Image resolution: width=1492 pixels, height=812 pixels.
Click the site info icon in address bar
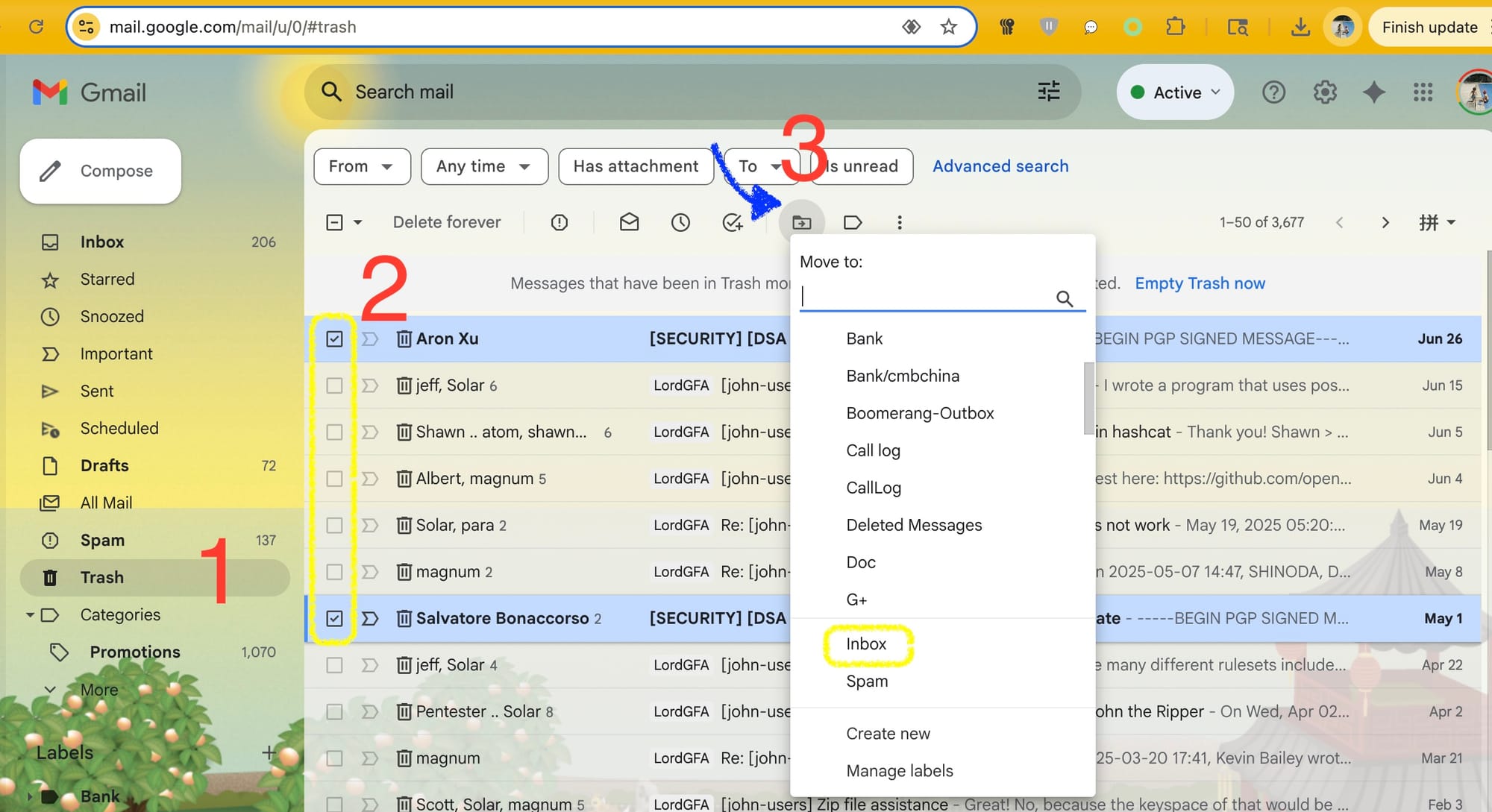(87, 27)
